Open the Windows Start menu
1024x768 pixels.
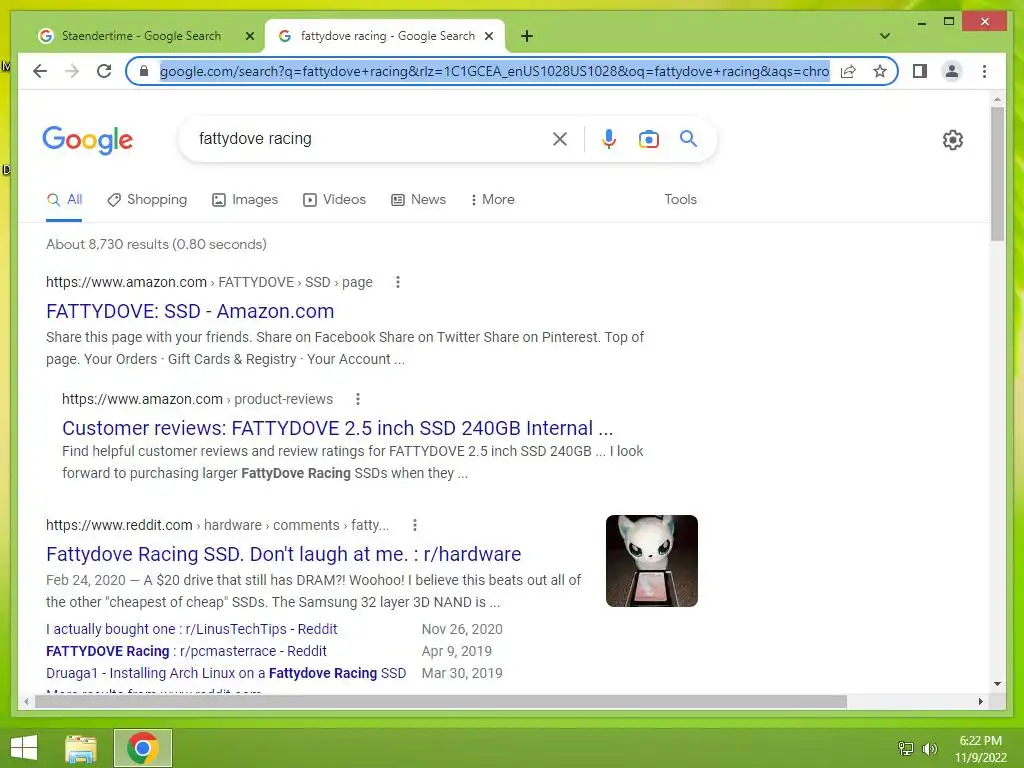[24, 748]
